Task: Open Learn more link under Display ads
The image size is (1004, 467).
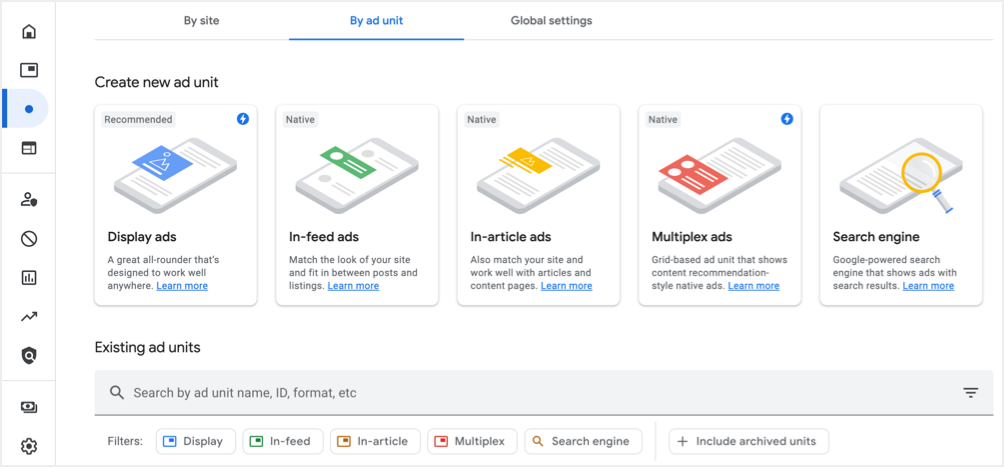Action: [x=182, y=286]
